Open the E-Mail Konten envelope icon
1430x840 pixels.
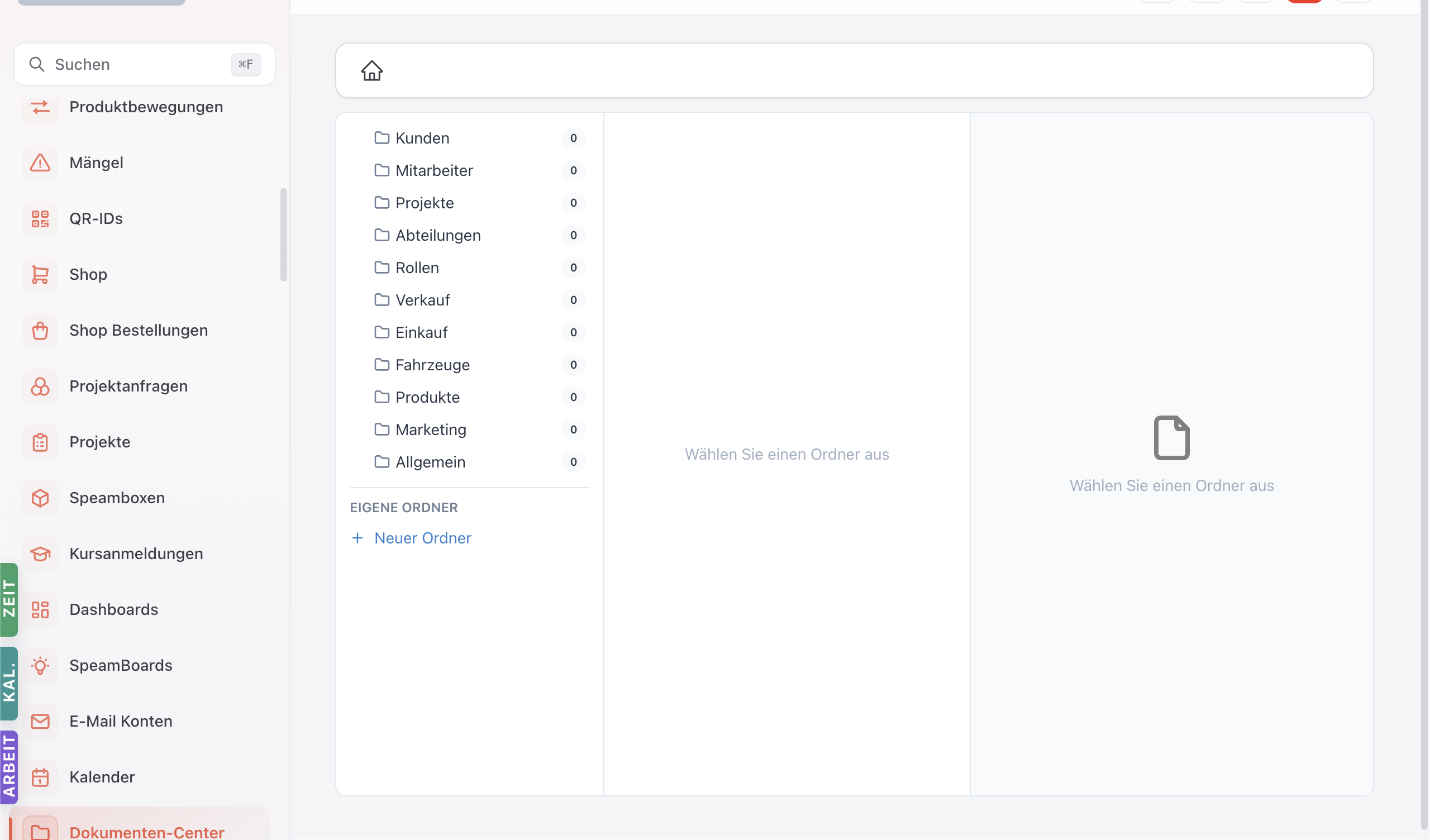40,722
